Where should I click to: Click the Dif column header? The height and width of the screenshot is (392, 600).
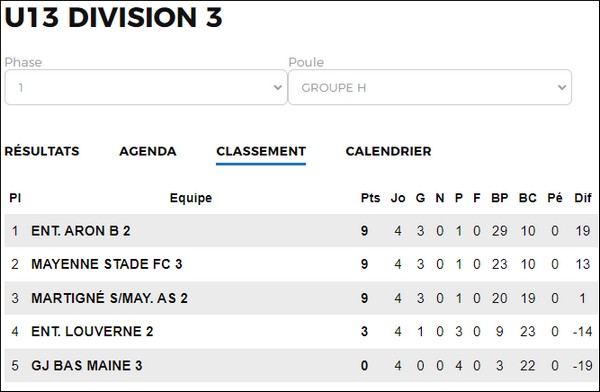coord(583,198)
